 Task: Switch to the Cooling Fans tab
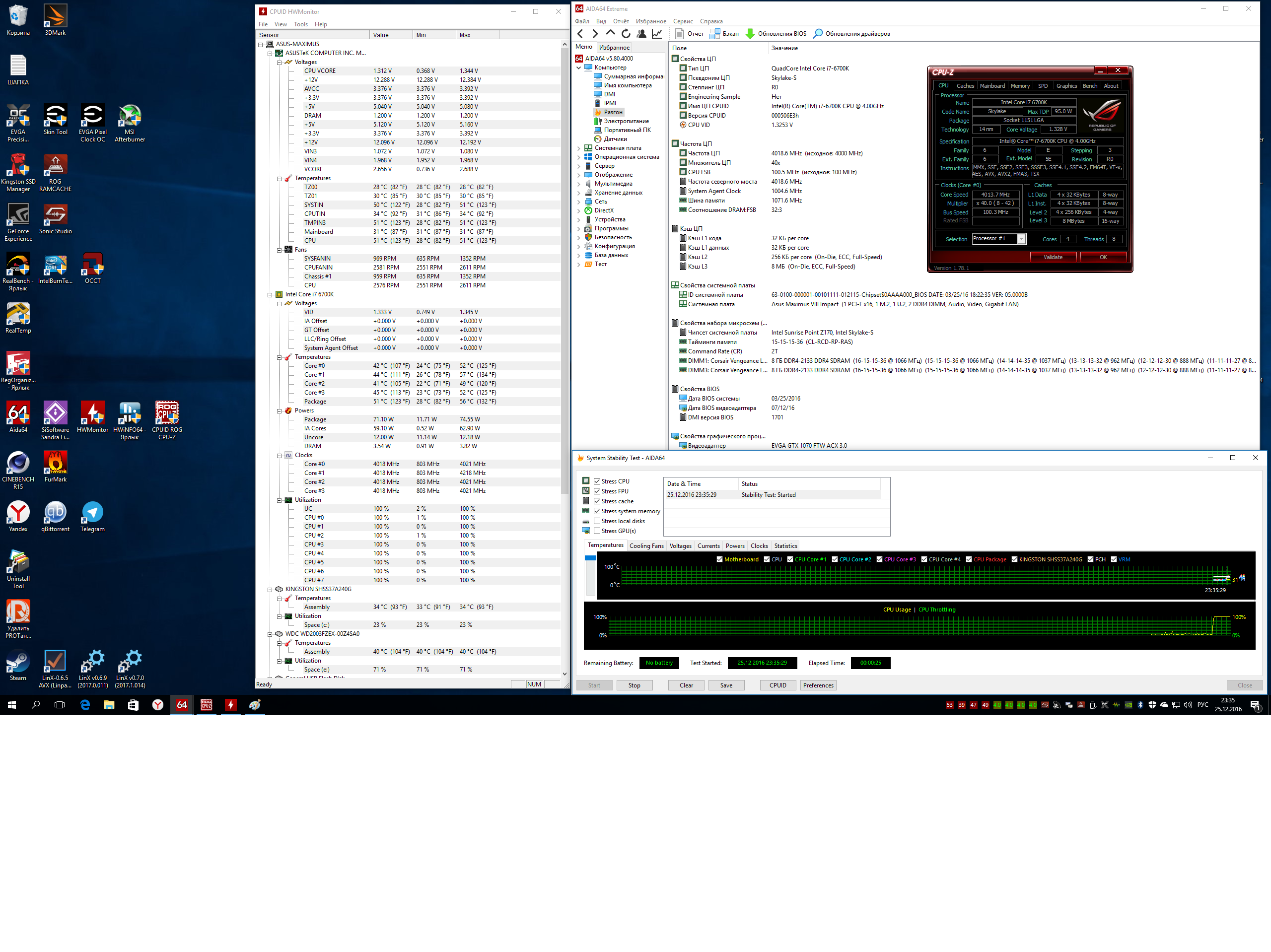(646, 546)
